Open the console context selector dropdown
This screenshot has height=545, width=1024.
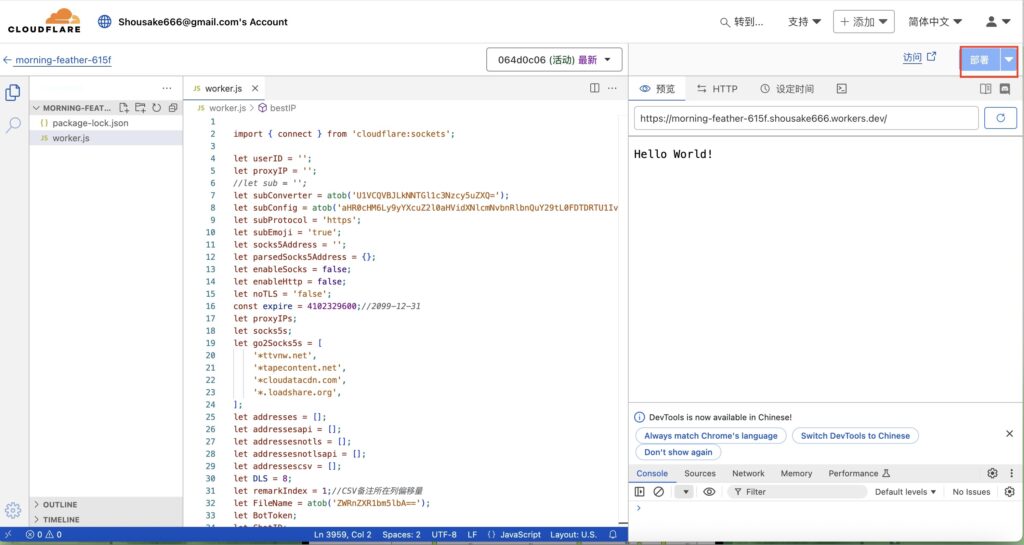pyautogui.click(x=685, y=491)
